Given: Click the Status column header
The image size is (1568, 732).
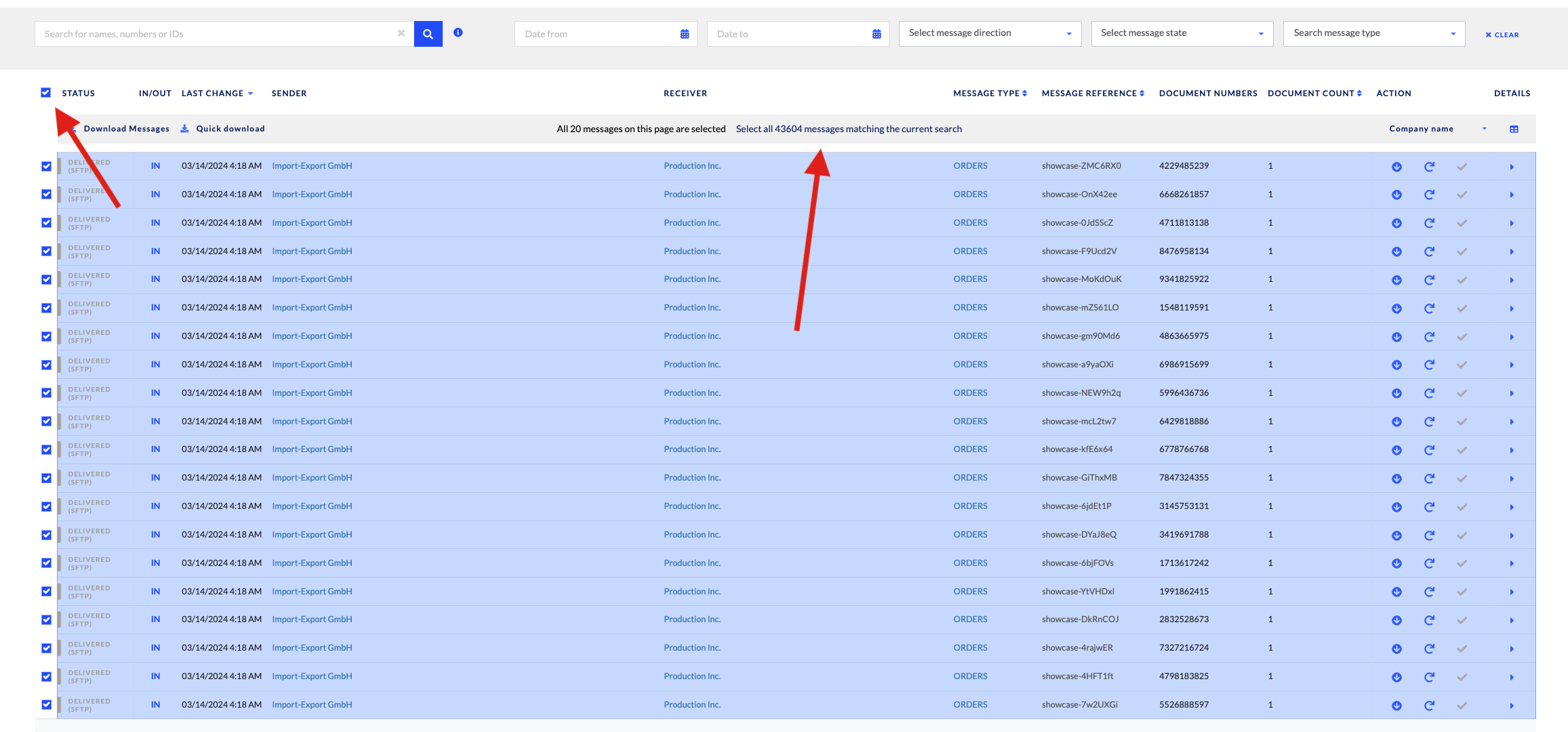Looking at the screenshot, I should [x=78, y=94].
